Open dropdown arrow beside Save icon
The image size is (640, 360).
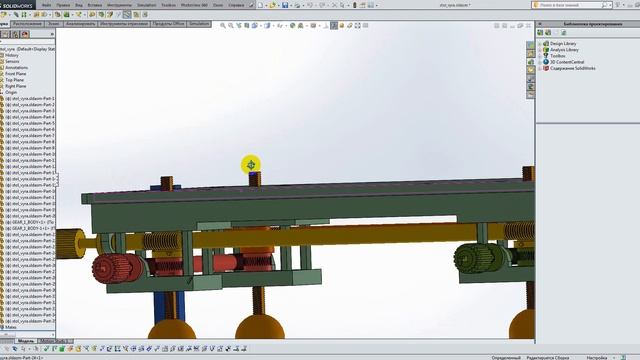291,6
